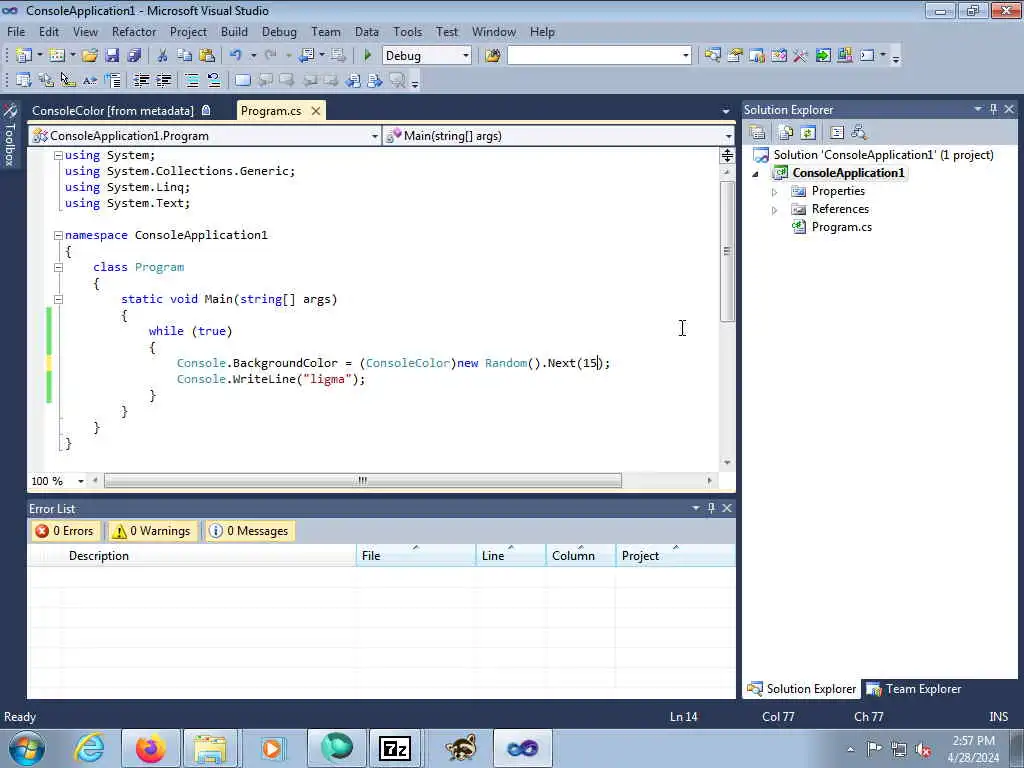Viewport: 1024px width, 768px height.
Task: Collapse the static void Main method block
Action: tap(58, 299)
